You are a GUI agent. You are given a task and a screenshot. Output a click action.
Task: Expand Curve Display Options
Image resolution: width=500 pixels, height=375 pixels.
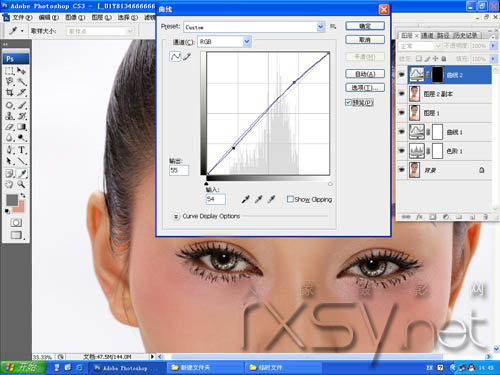175,216
